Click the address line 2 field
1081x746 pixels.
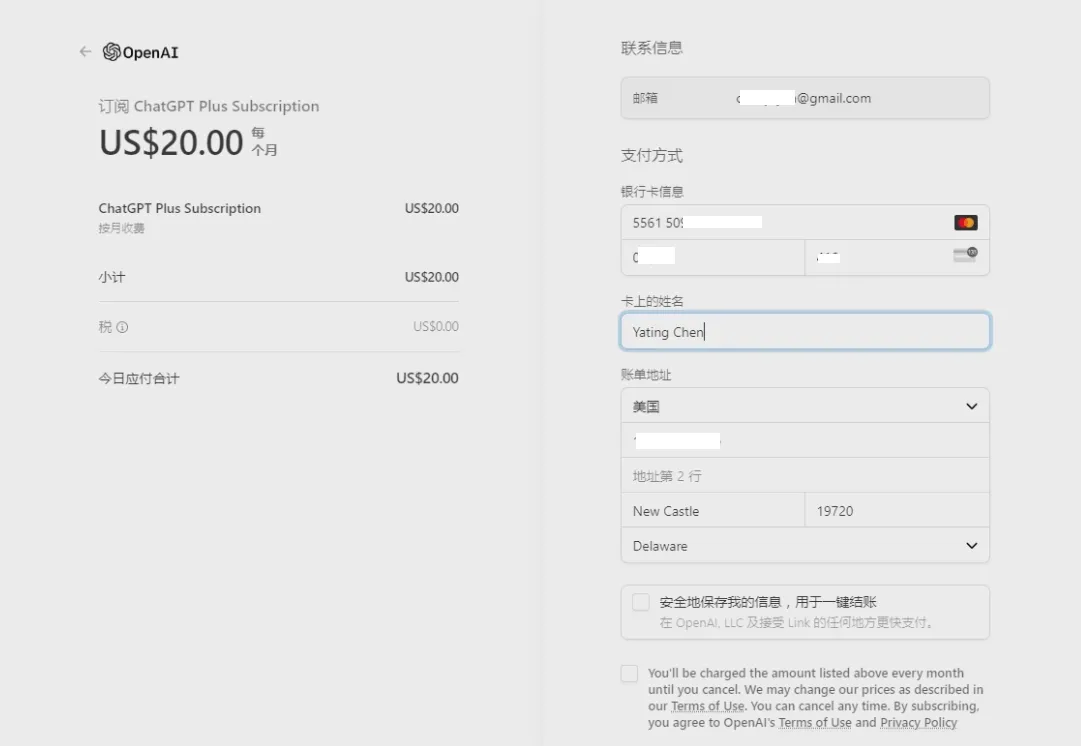tap(805, 476)
